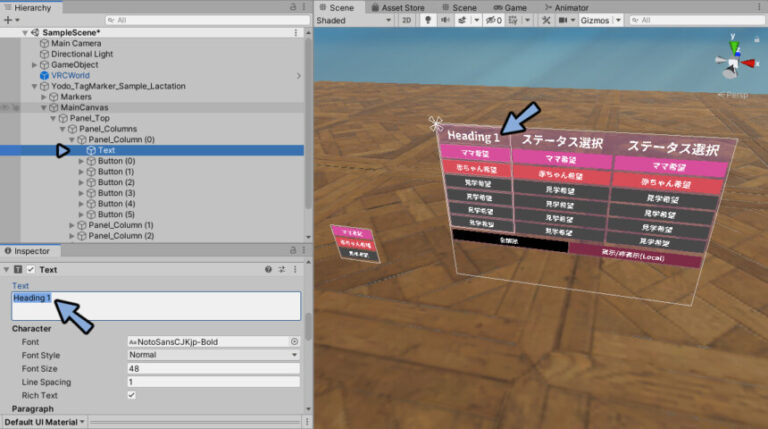Open Text component help reference icon
This screenshot has width=768, height=429.
tap(268, 269)
